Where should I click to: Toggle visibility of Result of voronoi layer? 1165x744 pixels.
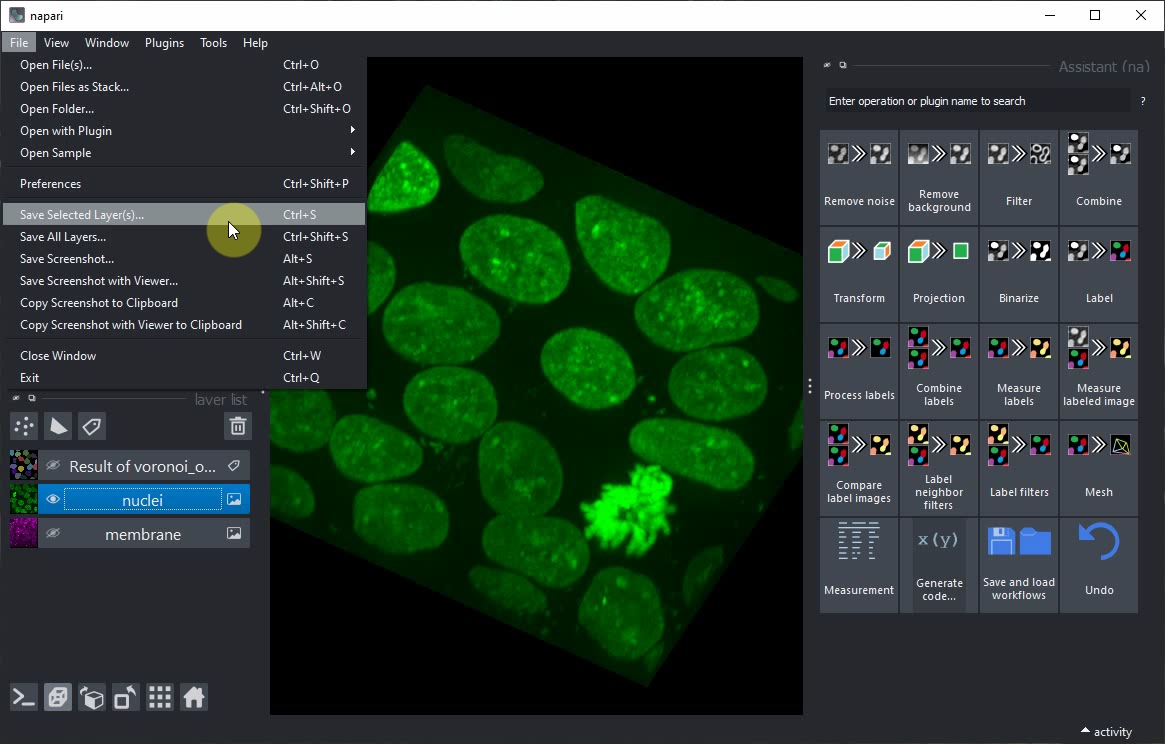[54, 466]
